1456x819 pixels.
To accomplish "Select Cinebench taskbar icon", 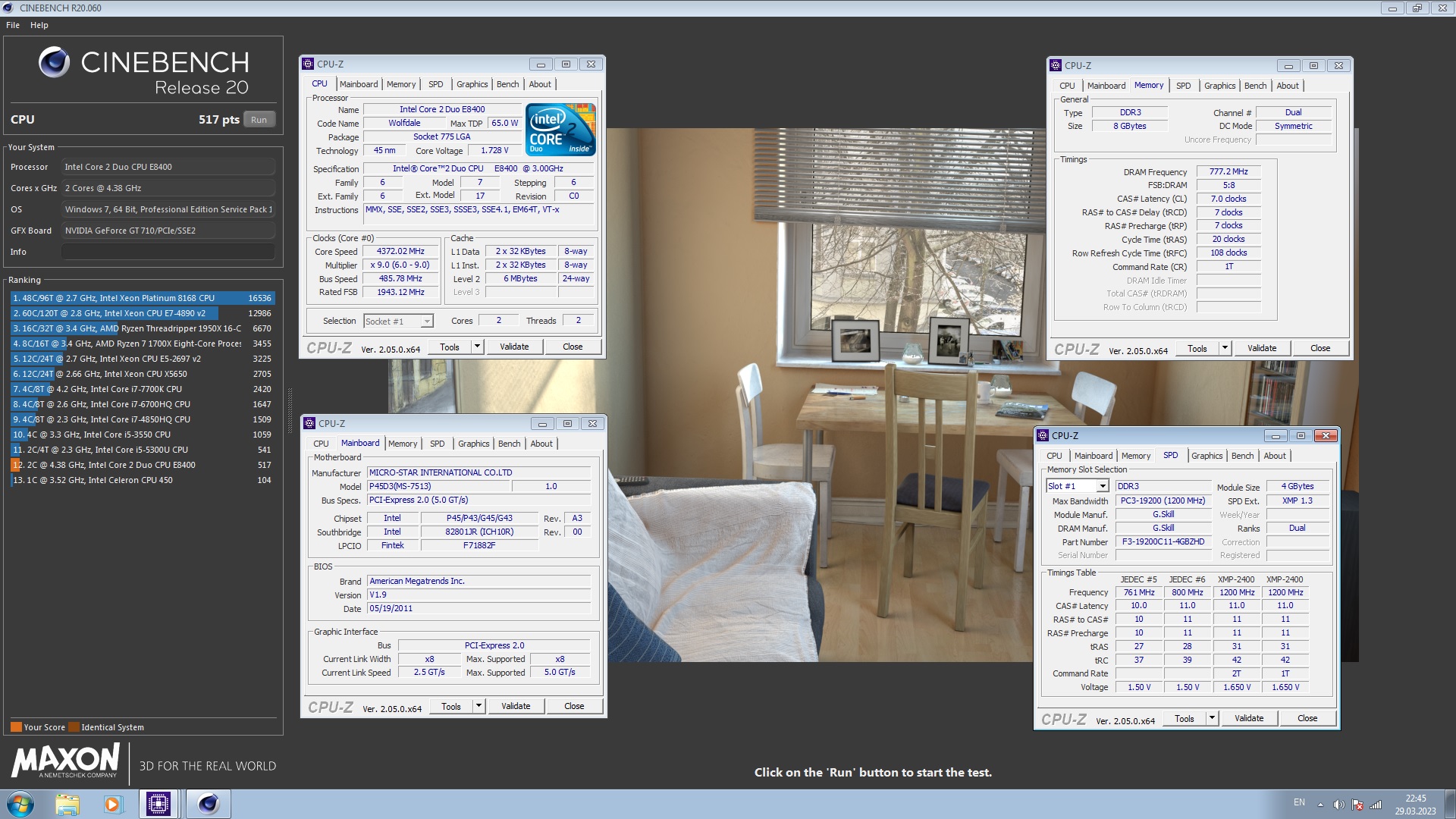I will click(208, 804).
